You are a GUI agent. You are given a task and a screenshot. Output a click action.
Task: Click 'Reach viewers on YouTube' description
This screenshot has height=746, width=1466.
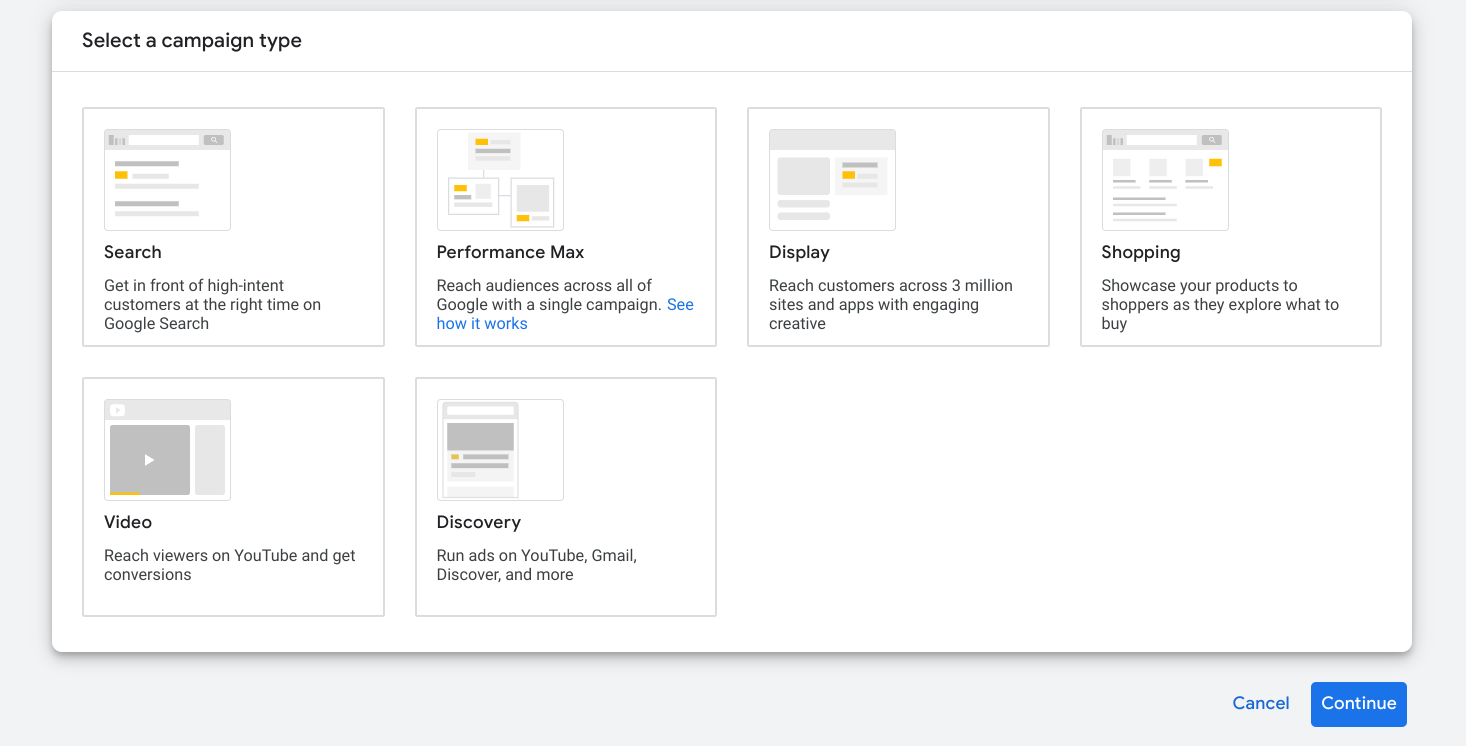(x=230, y=565)
